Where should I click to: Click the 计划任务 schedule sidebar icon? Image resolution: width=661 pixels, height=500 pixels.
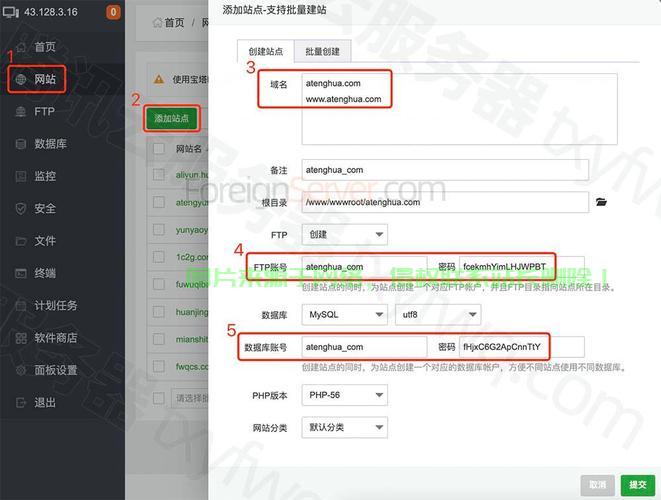click(21, 305)
